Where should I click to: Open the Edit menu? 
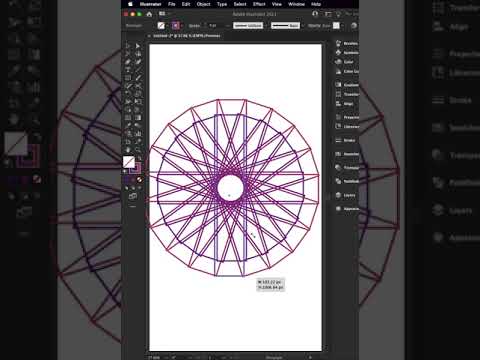point(186,4)
